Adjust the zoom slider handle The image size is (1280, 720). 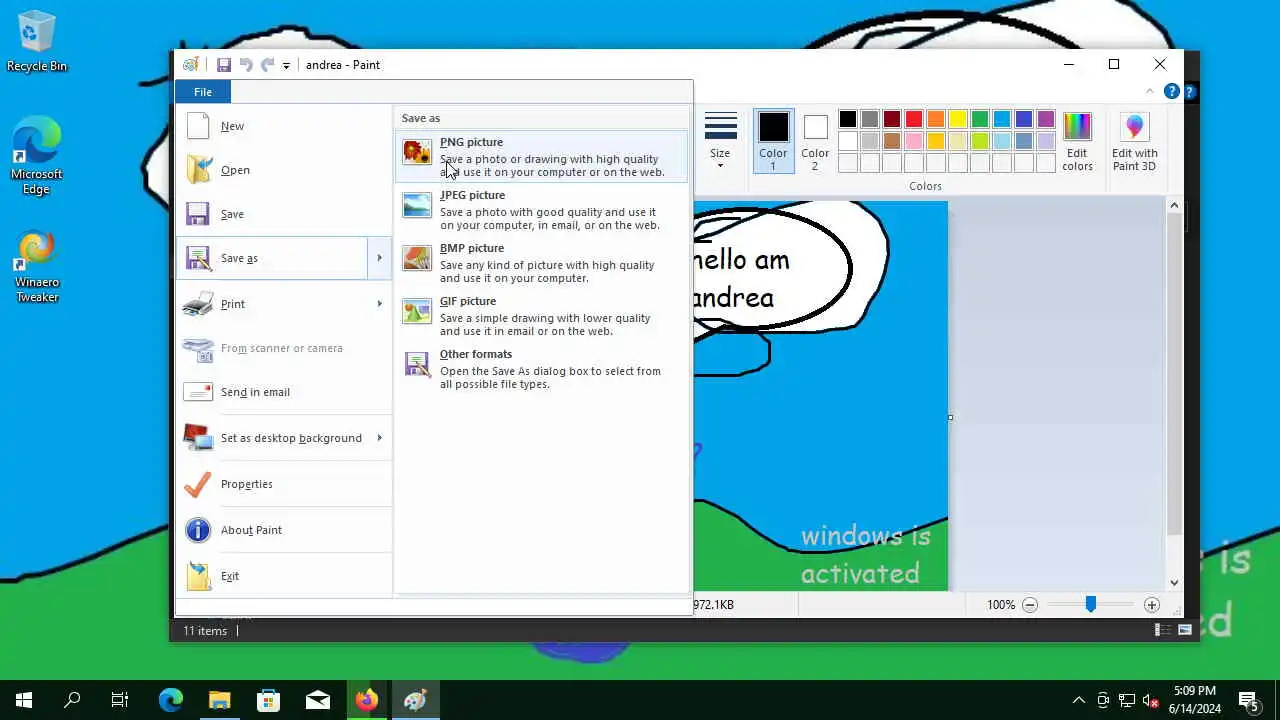[1091, 605]
